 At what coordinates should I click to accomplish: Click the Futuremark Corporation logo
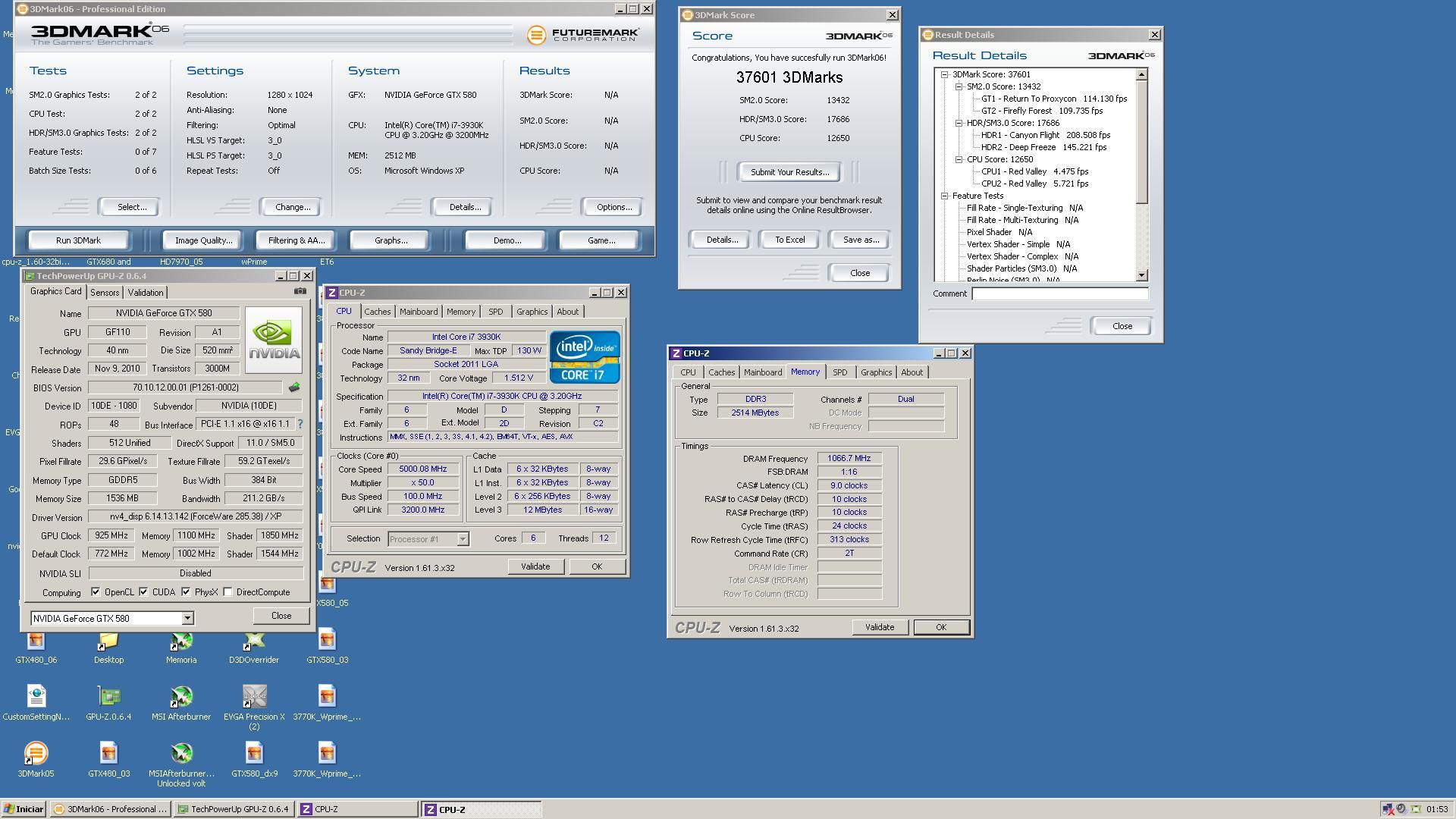583,35
